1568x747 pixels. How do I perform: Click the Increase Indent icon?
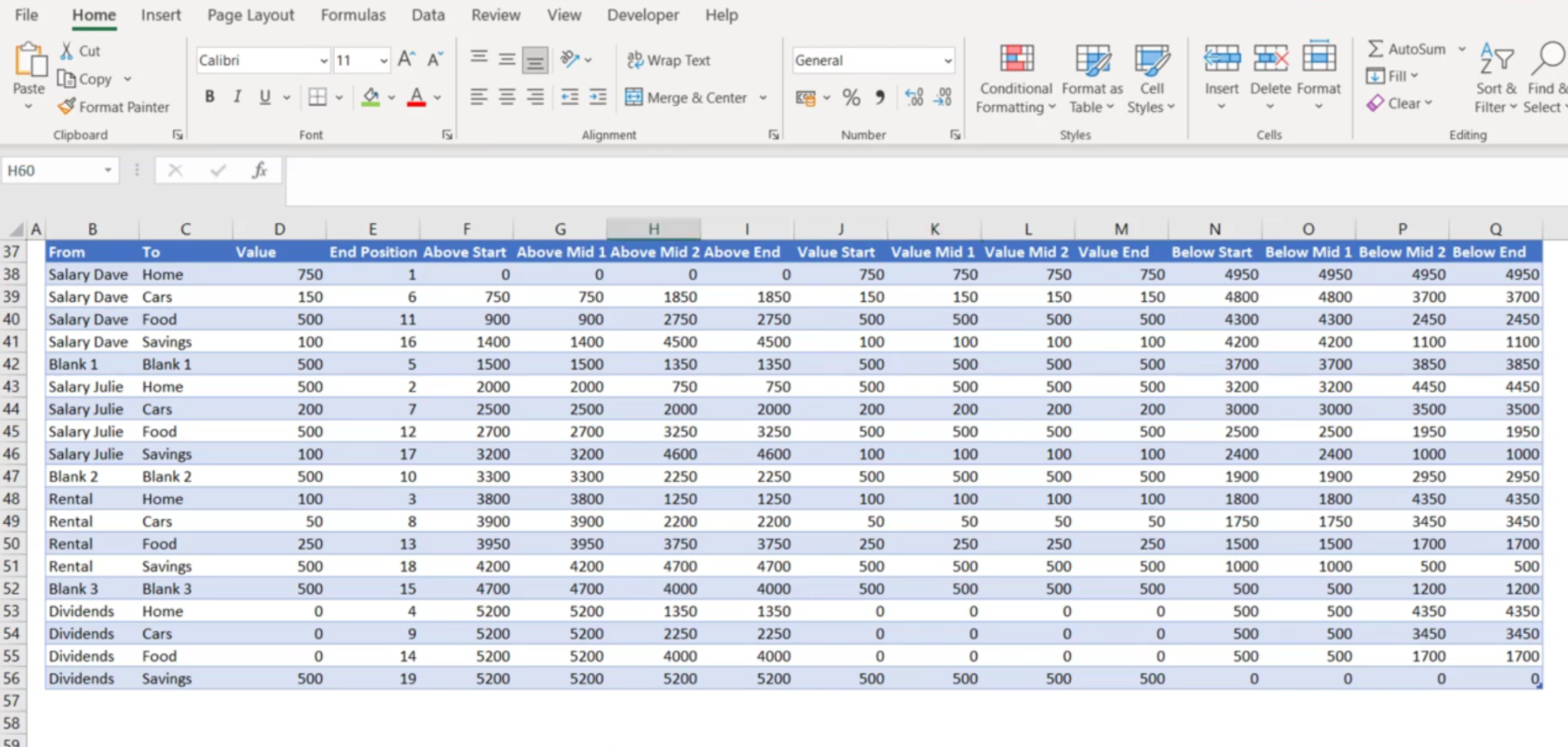(597, 97)
